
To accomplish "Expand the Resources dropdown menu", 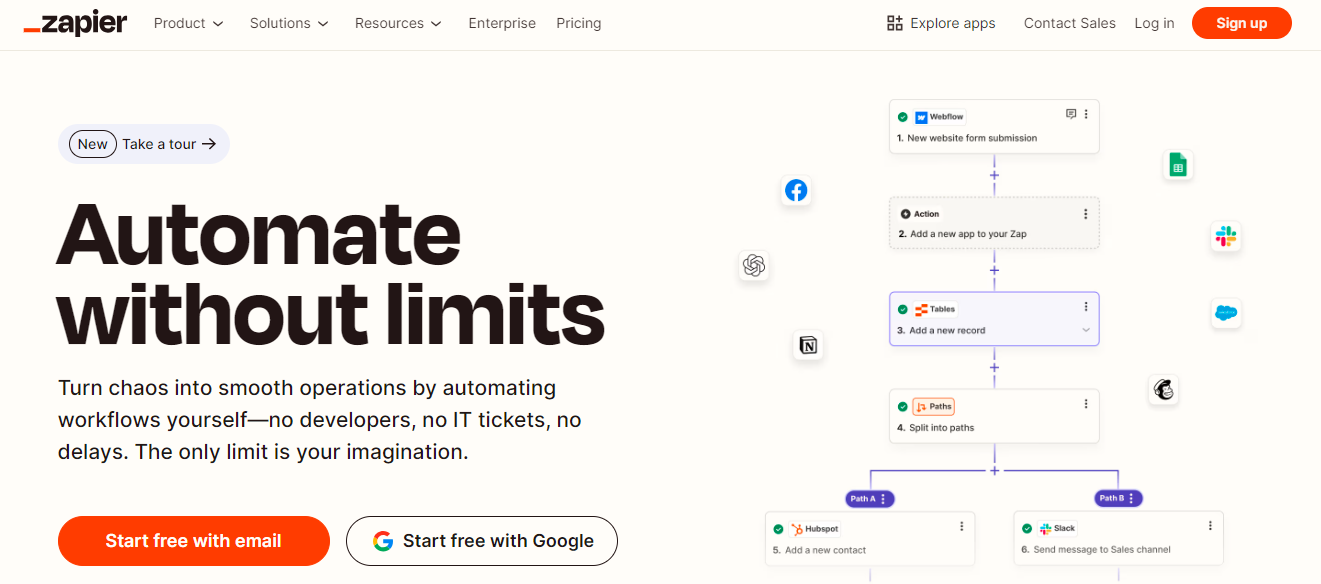I will [x=398, y=23].
